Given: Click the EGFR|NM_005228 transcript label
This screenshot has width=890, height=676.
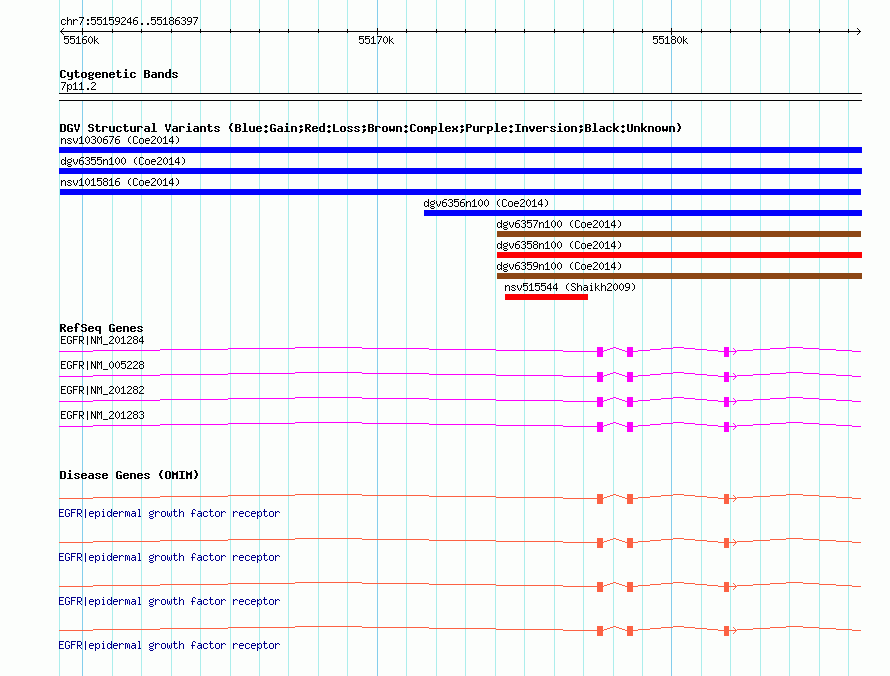Looking at the screenshot, I should pyautogui.click(x=102, y=366).
